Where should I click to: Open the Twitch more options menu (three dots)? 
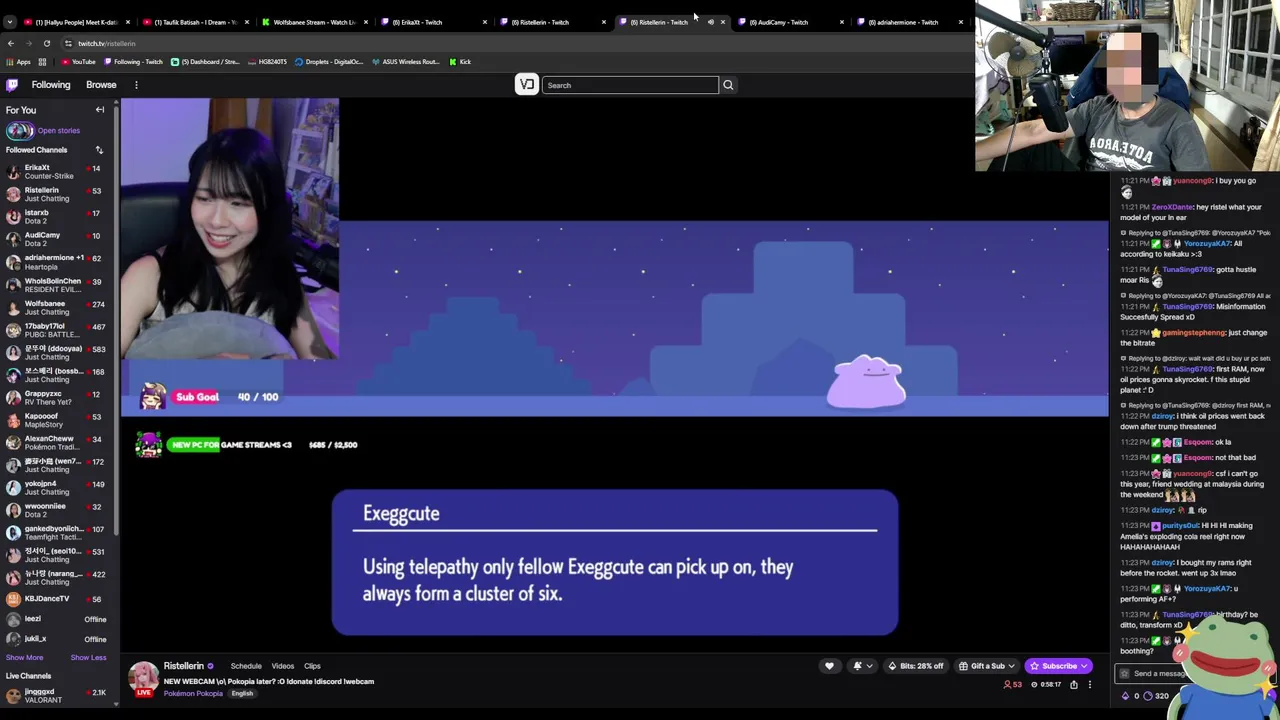coord(136,85)
